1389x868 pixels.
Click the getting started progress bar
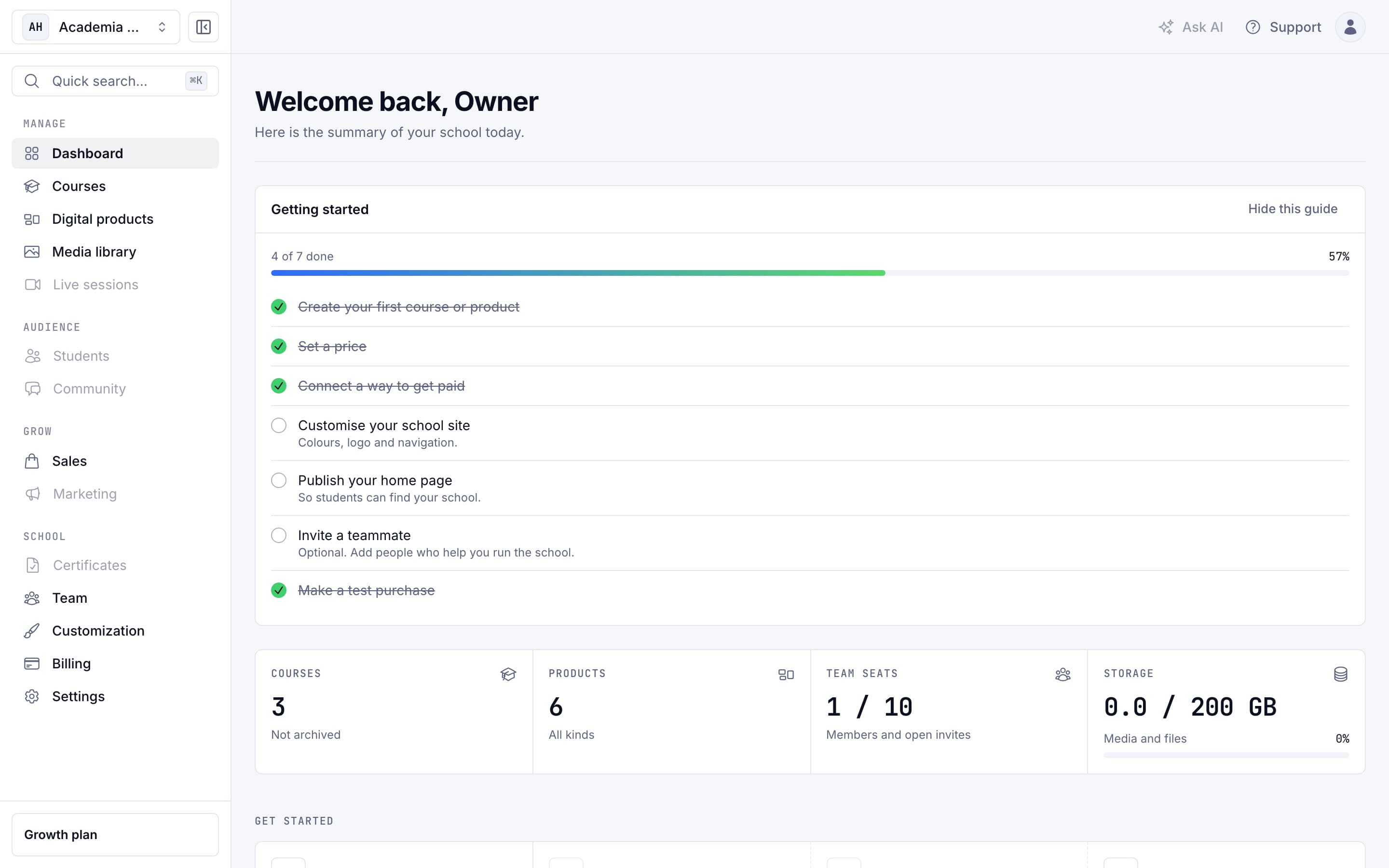810,273
